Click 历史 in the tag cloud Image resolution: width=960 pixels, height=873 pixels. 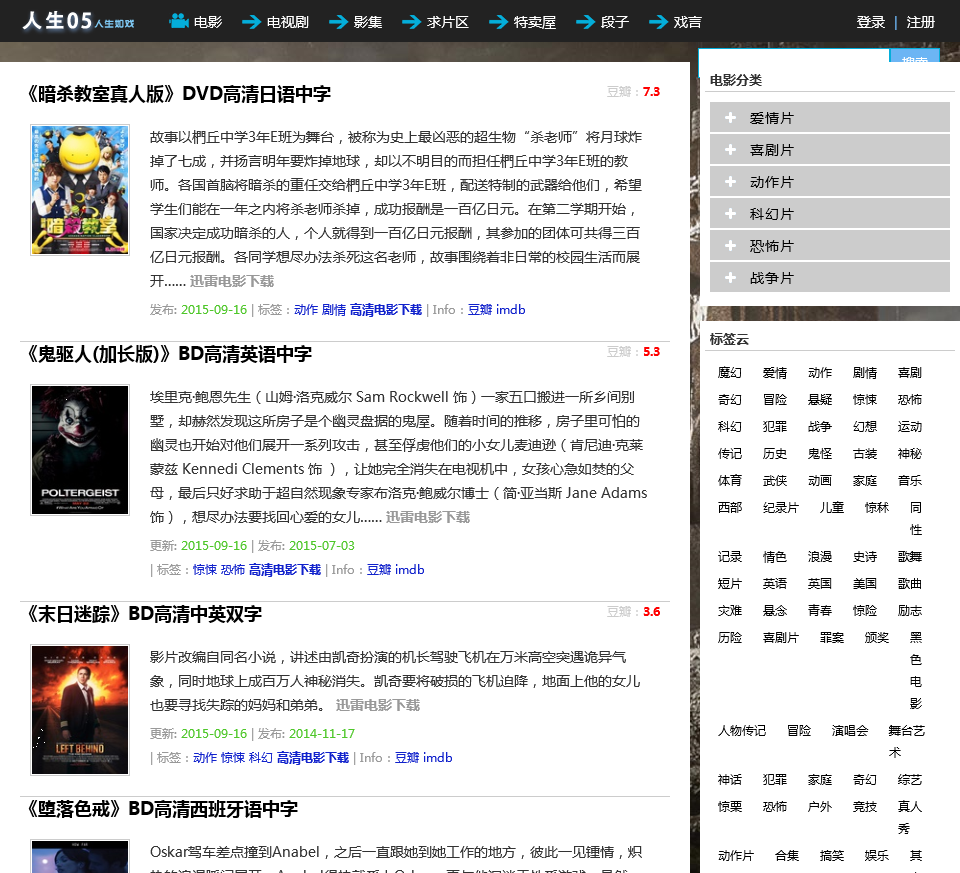click(x=774, y=454)
